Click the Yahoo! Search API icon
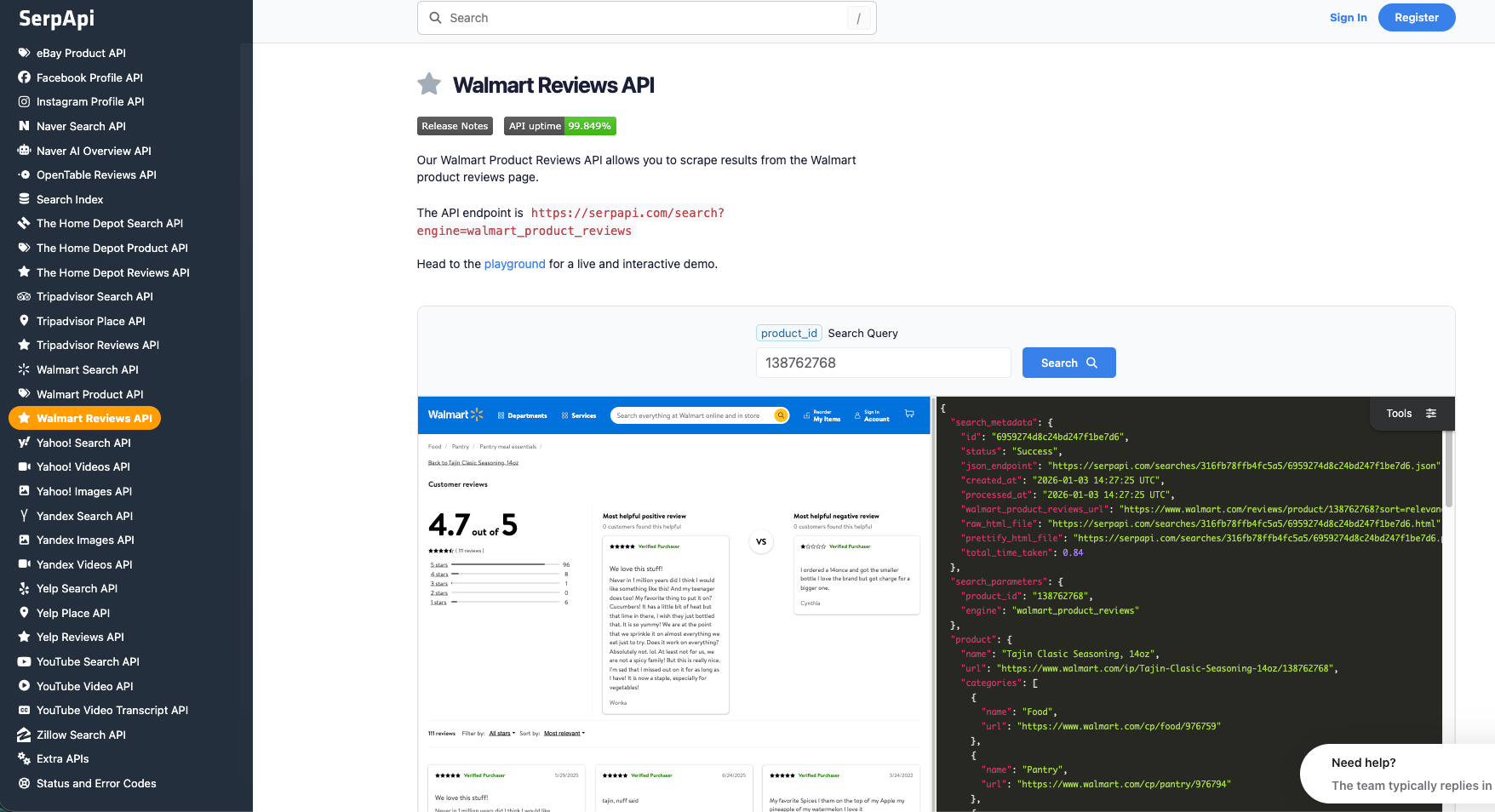1495x812 pixels. tap(24, 443)
